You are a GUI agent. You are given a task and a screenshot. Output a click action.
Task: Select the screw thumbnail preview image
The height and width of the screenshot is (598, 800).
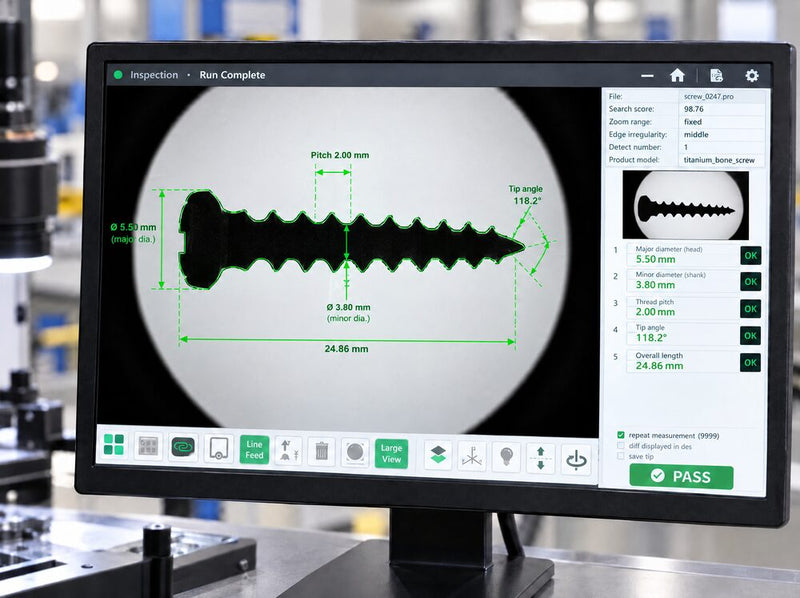pyautogui.click(x=686, y=205)
